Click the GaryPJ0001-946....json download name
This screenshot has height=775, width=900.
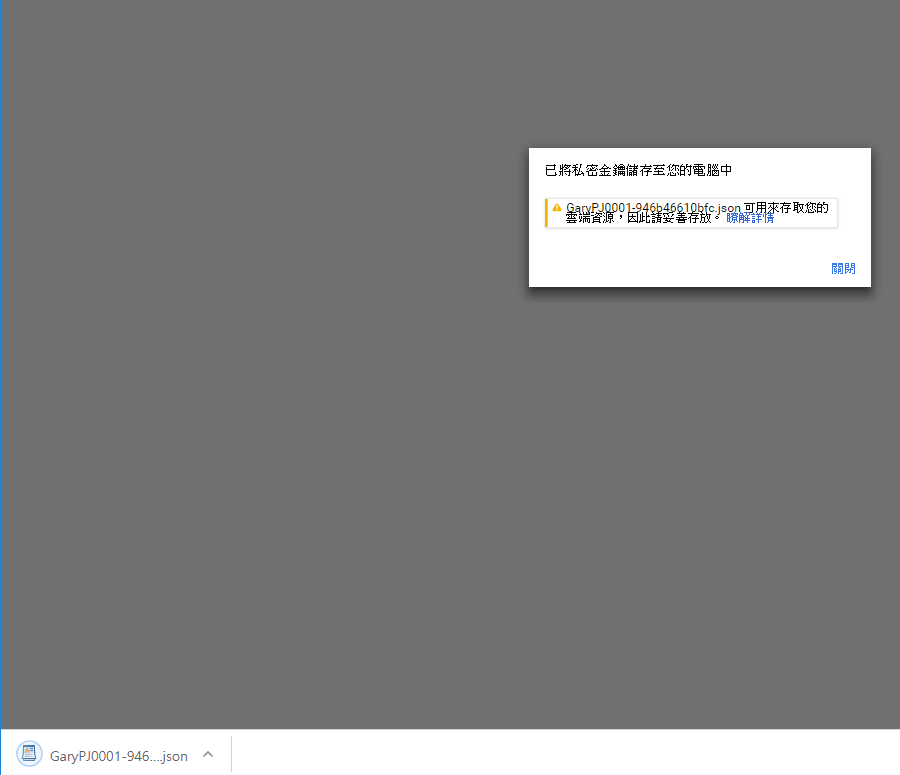119,756
